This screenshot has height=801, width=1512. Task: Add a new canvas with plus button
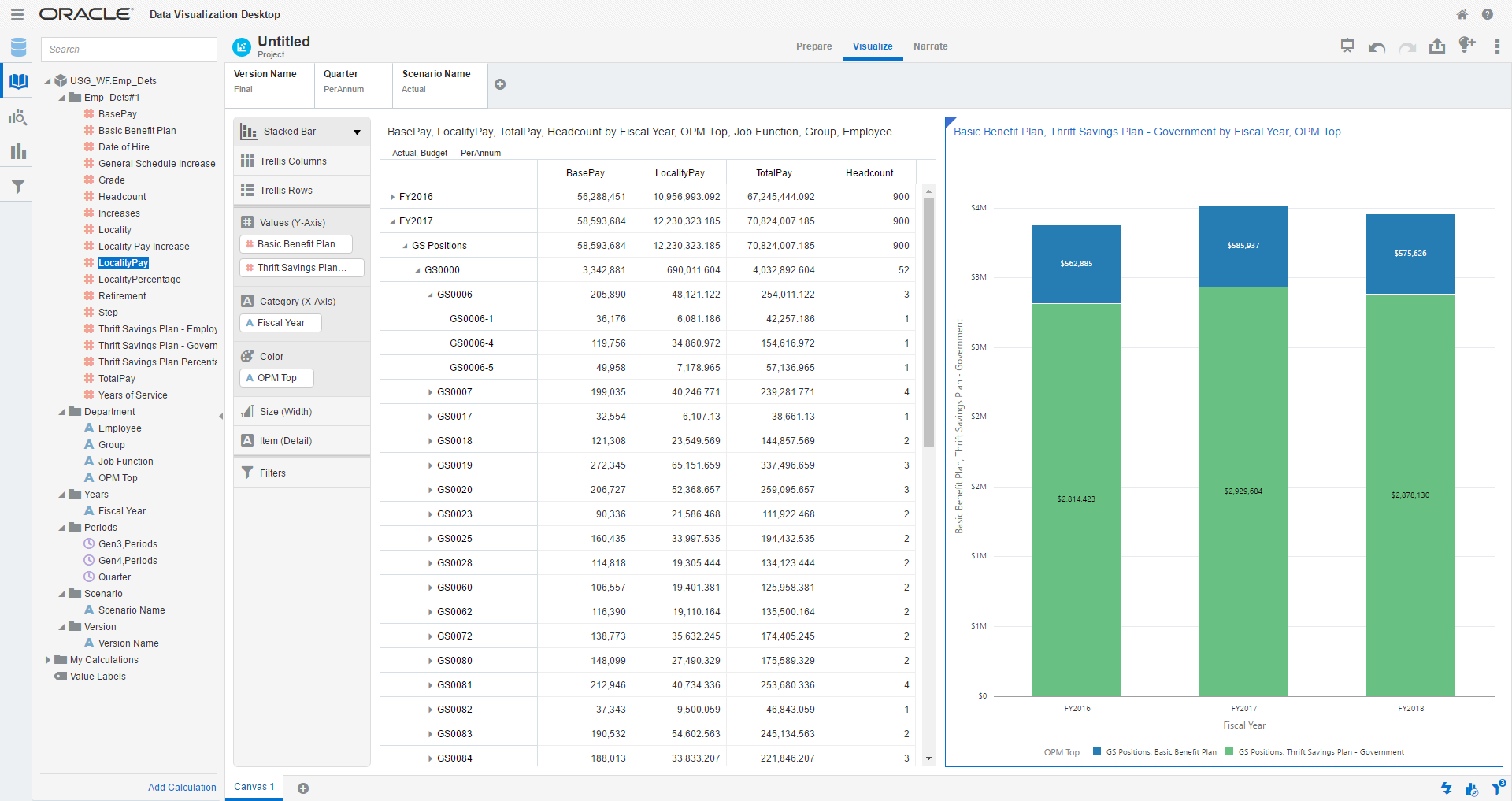303,788
